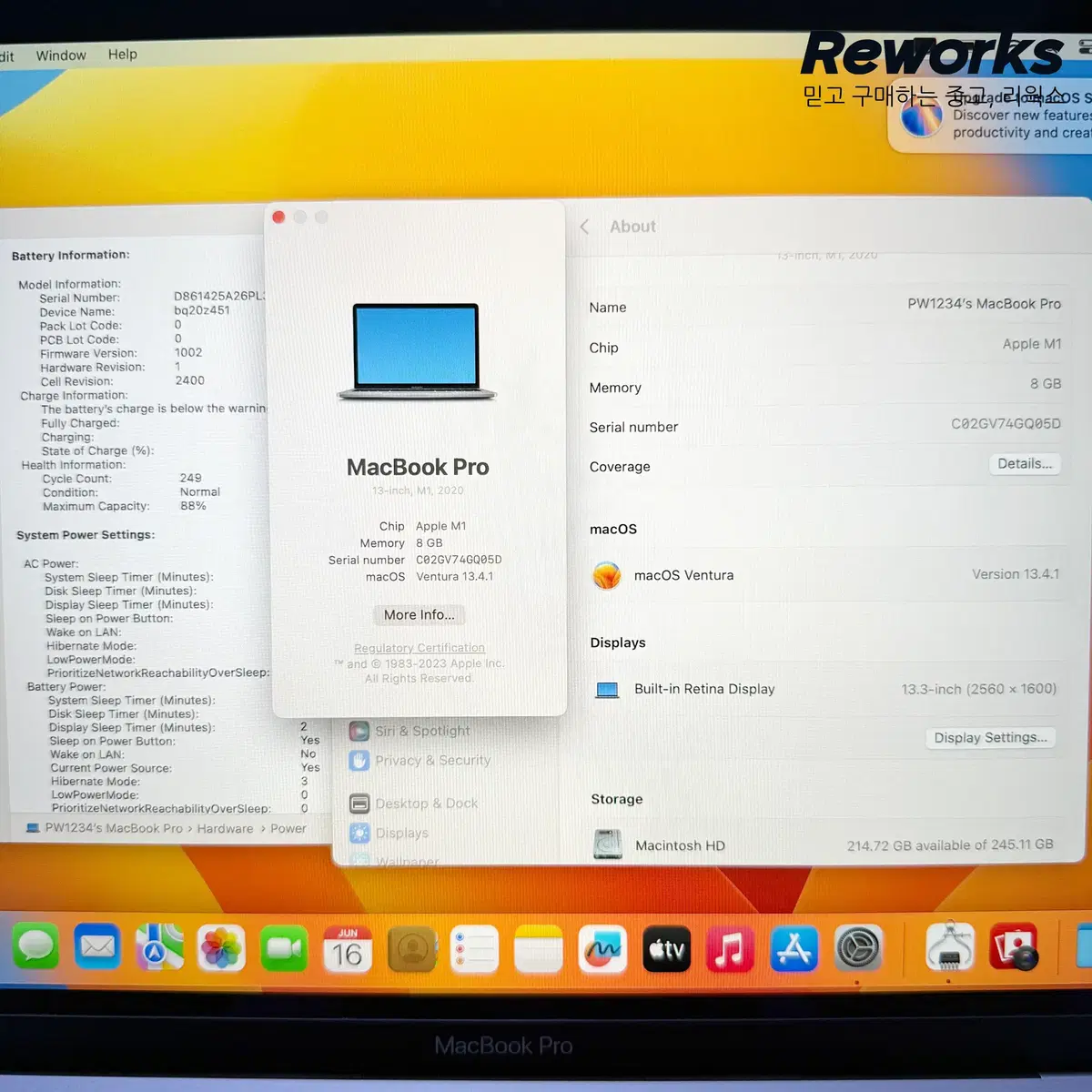Image resolution: width=1092 pixels, height=1092 pixels.
Task: Click the System Settings gear in the Dock
Action: (x=858, y=948)
